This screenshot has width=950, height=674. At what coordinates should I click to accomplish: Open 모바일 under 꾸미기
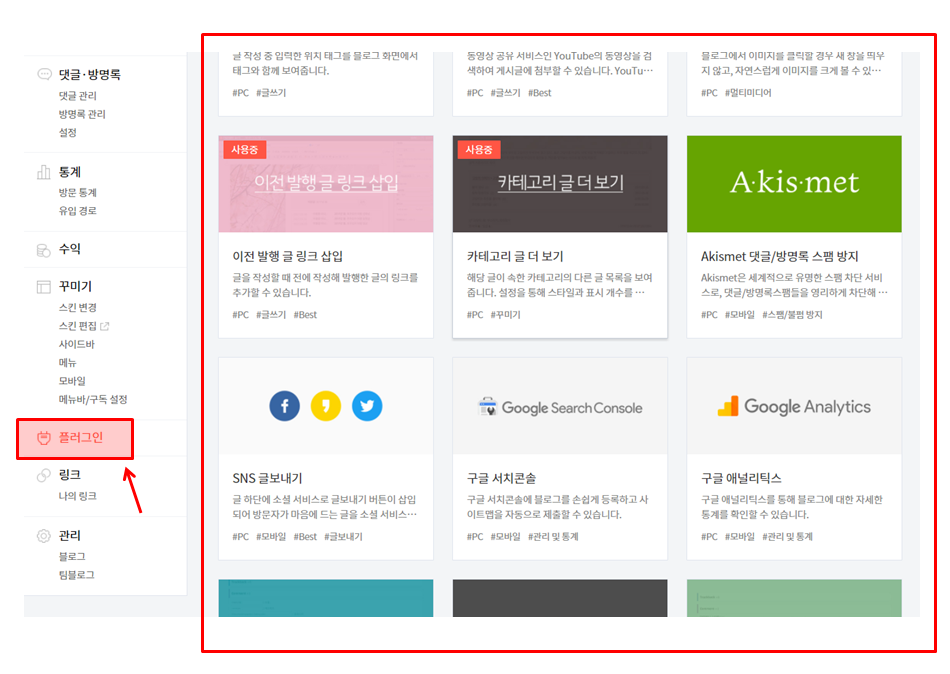72,381
